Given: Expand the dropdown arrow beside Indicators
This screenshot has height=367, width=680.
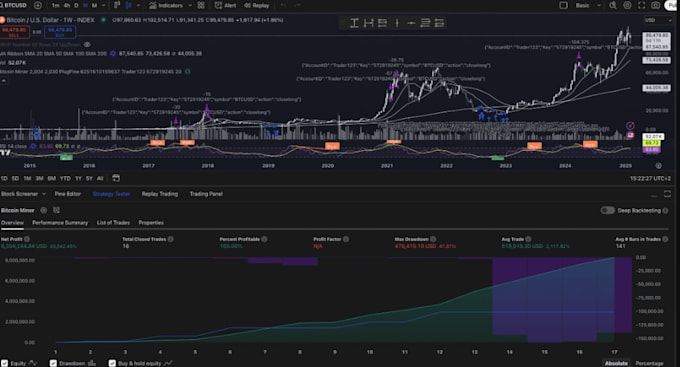Looking at the screenshot, I should coord(190,5).
